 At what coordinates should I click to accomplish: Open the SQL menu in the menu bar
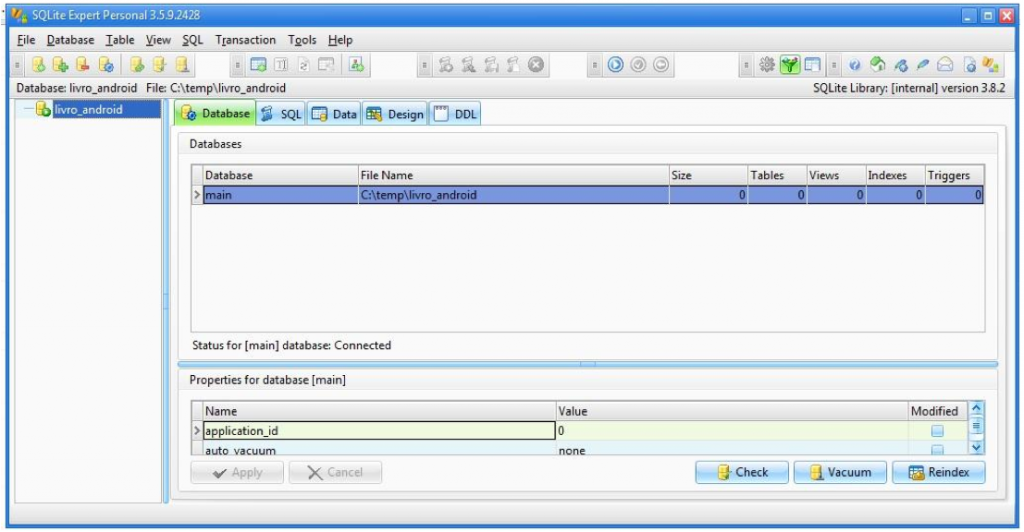(x=193, y=40)
